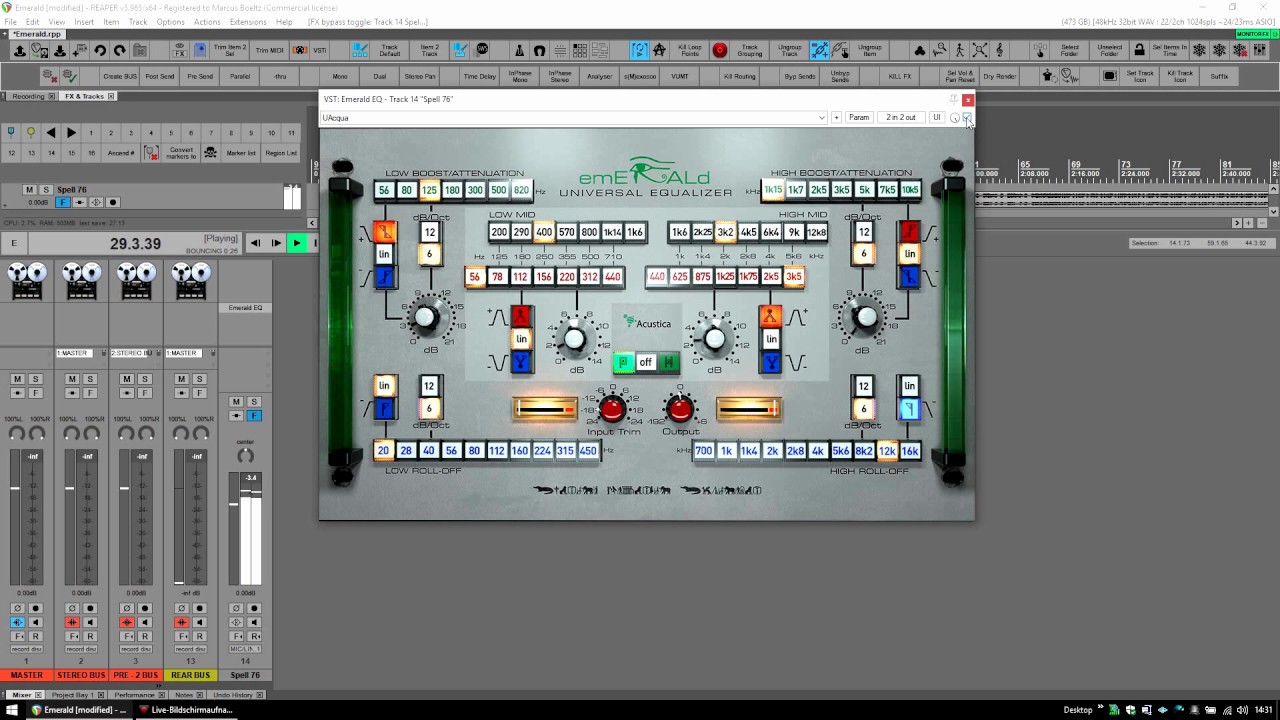Screen dimensions: 1280x720
Task: Click the red record-arm circle in toolbar
Action: 719,50
